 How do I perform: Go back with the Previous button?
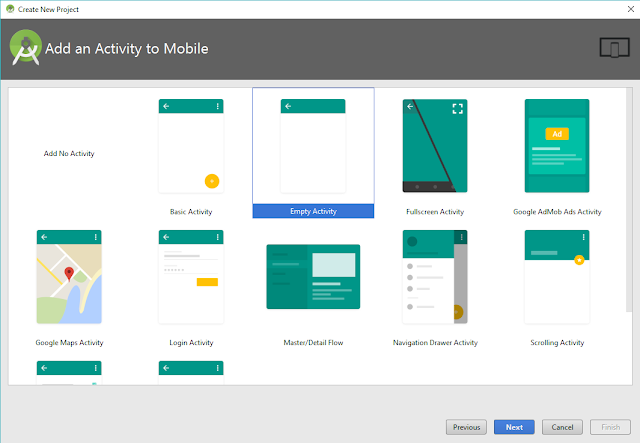(466, 427)
